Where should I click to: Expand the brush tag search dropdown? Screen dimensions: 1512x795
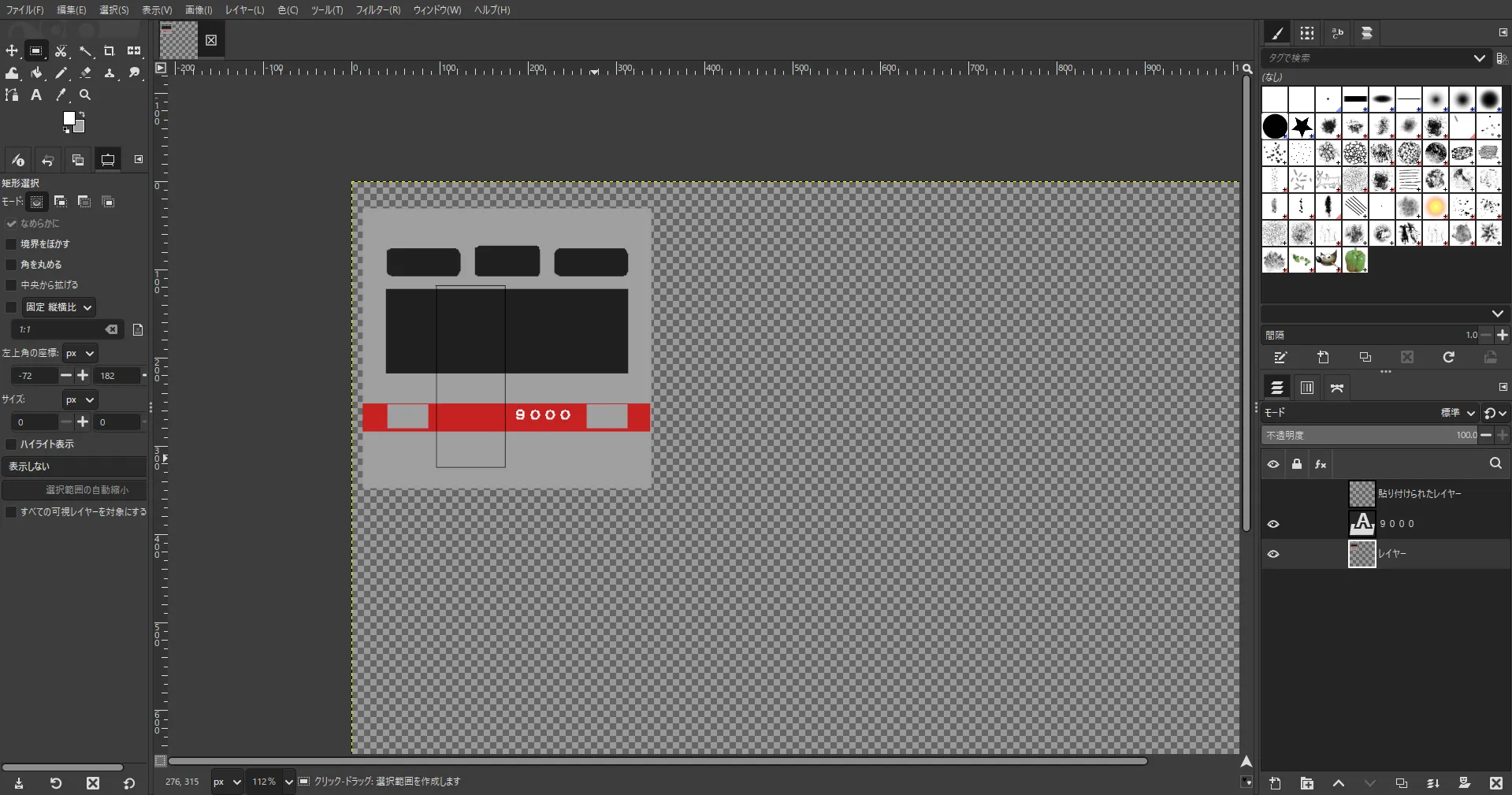point(1479,58)
